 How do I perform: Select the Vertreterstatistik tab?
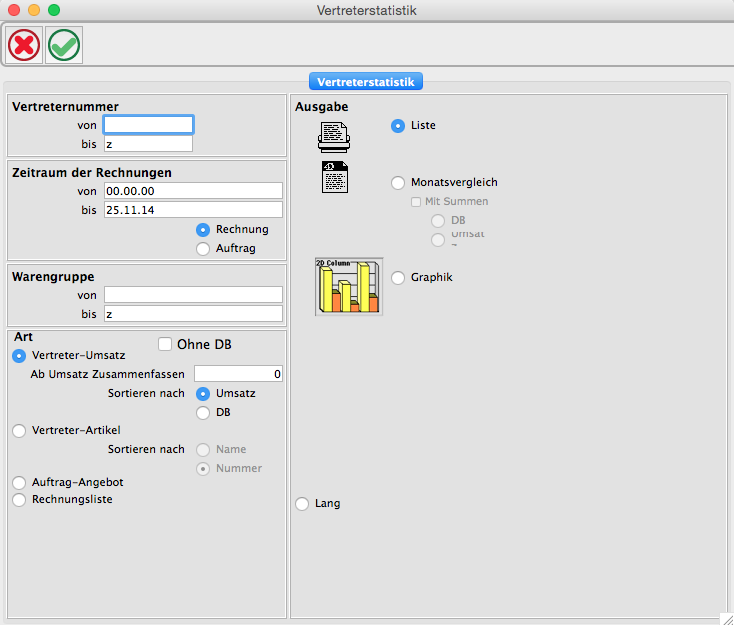(x=367, y=81)
